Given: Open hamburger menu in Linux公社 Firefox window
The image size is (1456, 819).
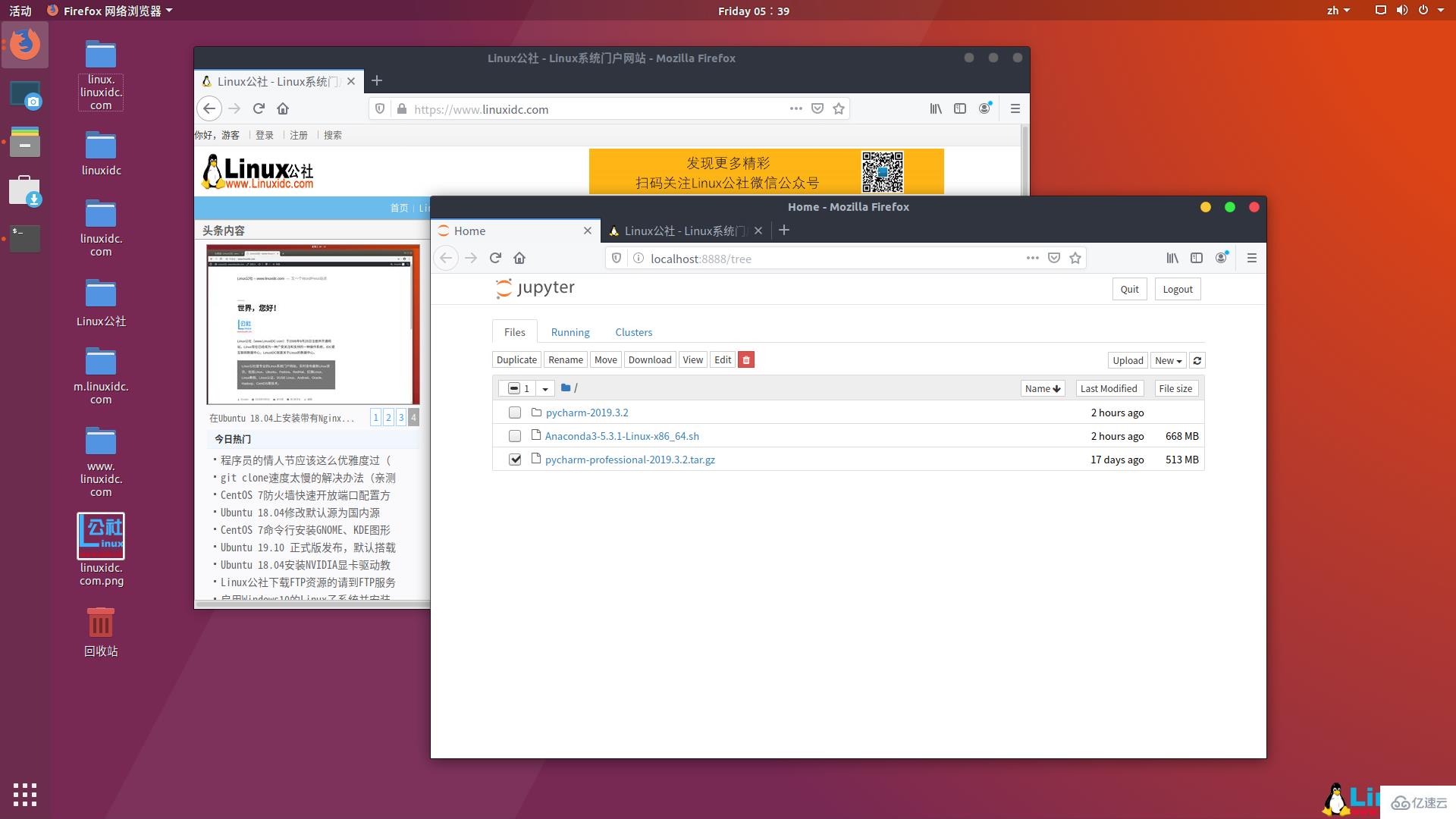Looking at the screenshot, I should [x=1015, y=109].
